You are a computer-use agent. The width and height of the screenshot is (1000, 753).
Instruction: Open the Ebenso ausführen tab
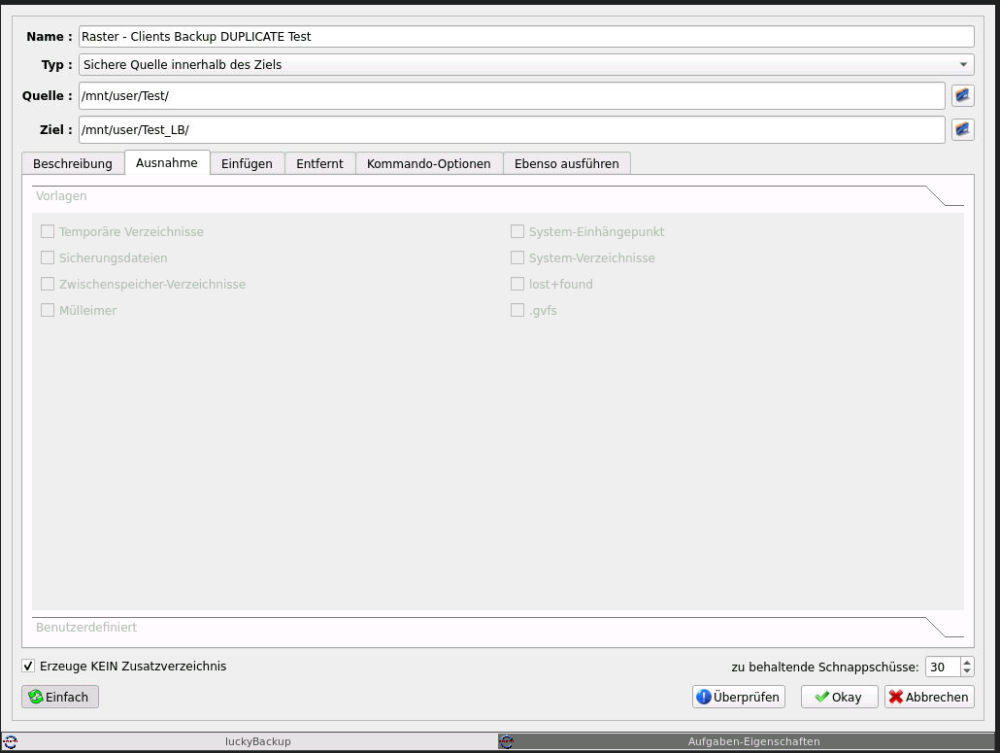pyautogui.click(x=566, y=164)
